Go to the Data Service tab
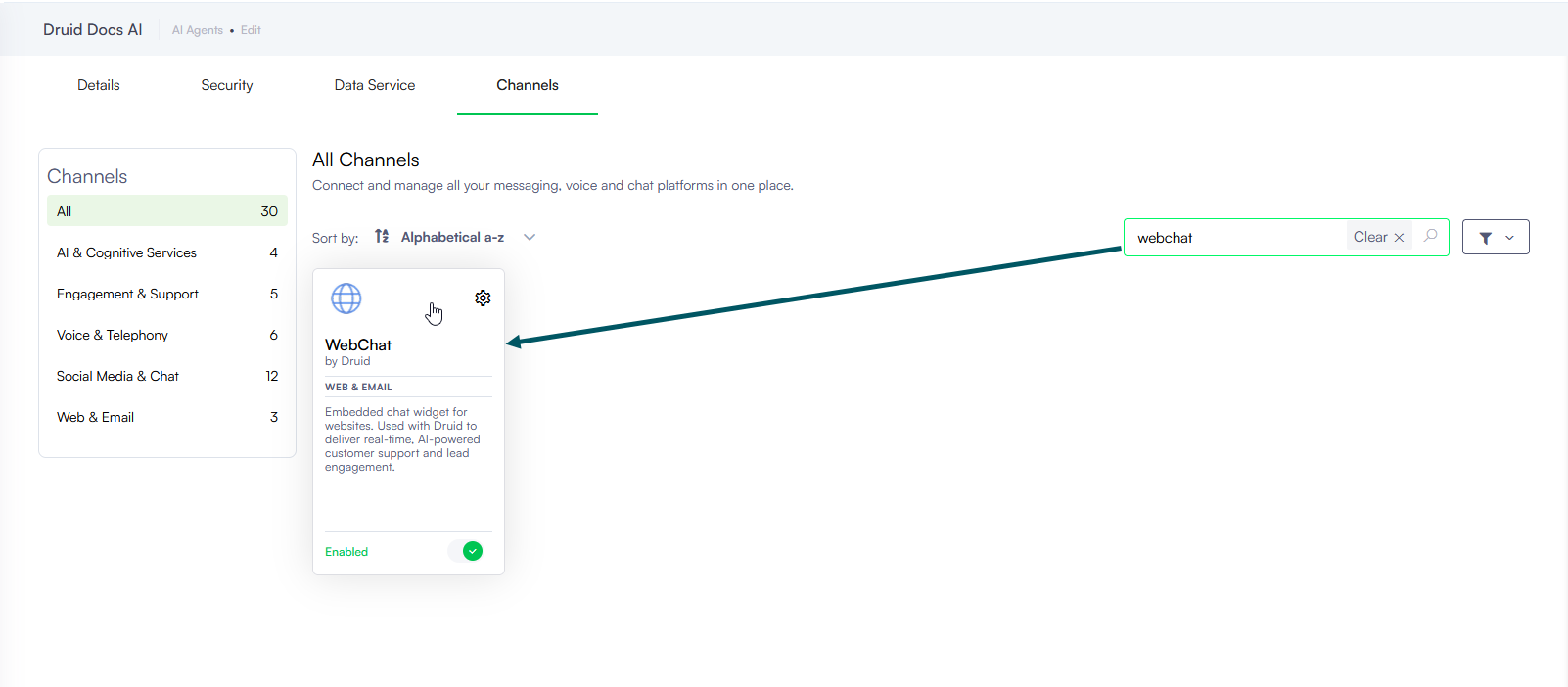 (375, 85)
